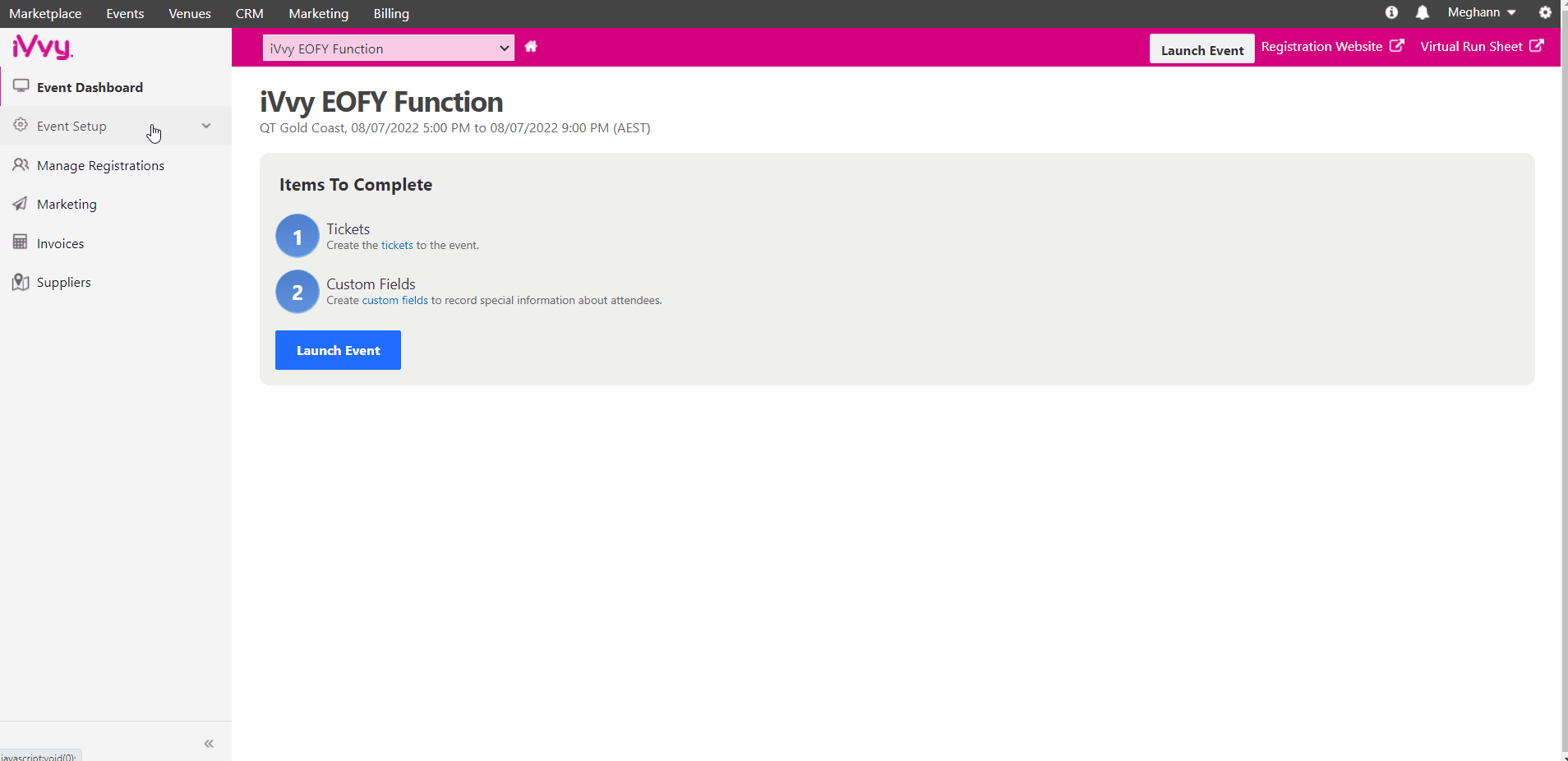1568x761 pixels.
Task: Click the Invoices calculator icon
Action: (x=21, y=242)
